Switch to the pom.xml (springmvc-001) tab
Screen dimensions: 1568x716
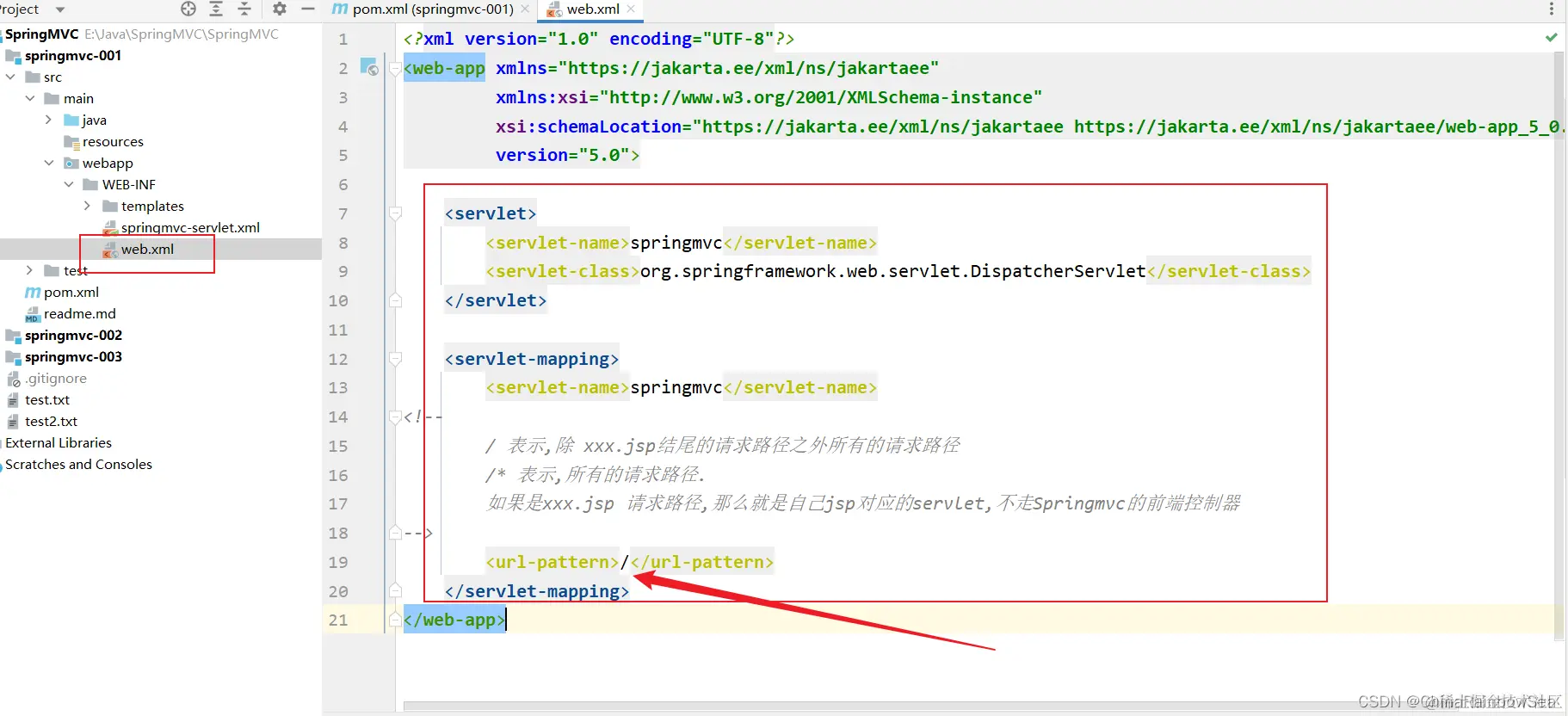point(433,9)
